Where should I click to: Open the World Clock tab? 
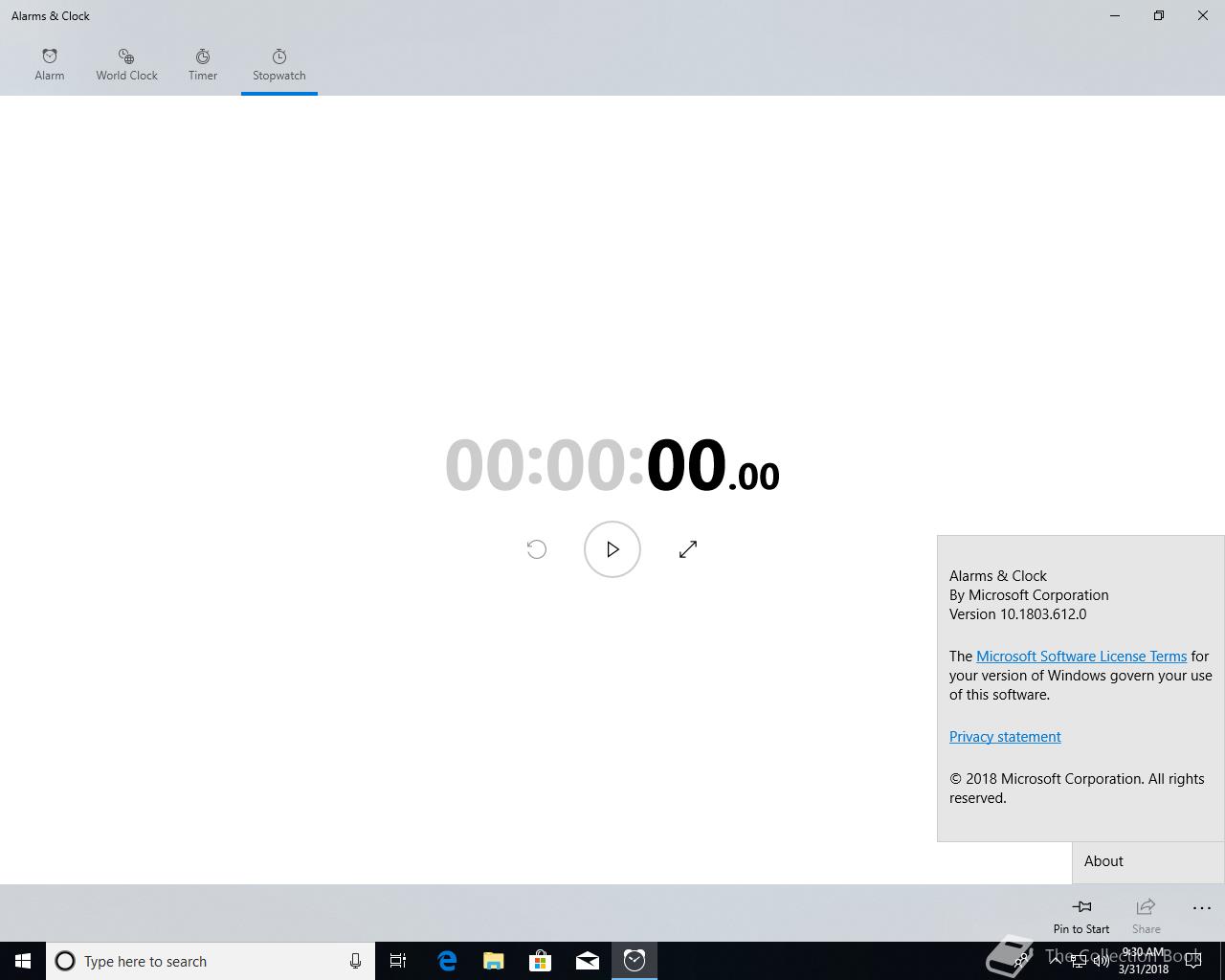tap(126, 64)
